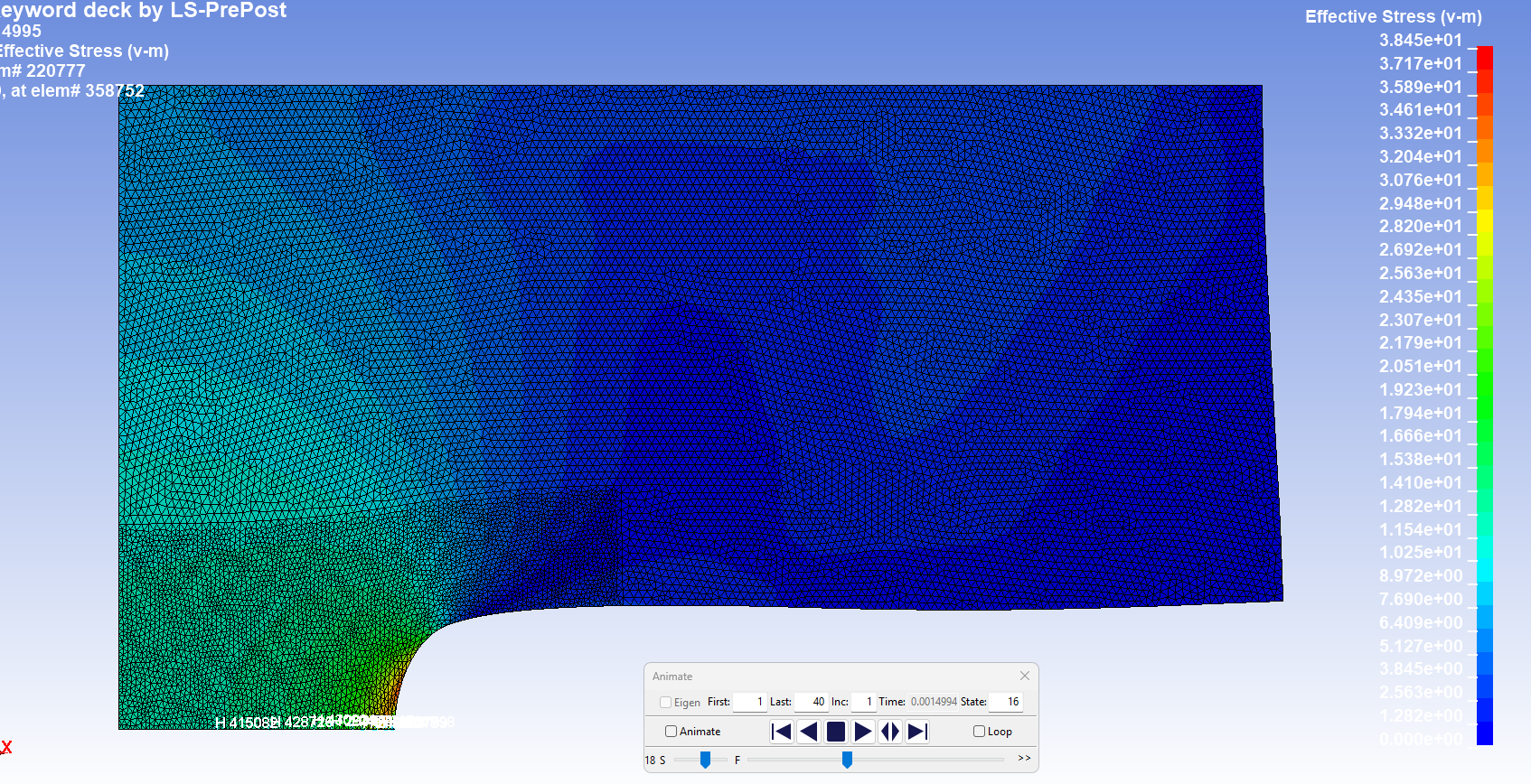Image resolution: width=1531 pixels, height=784 pixels.
Task: Click the Inc increment input field
Action: click(x=863, y=702)
